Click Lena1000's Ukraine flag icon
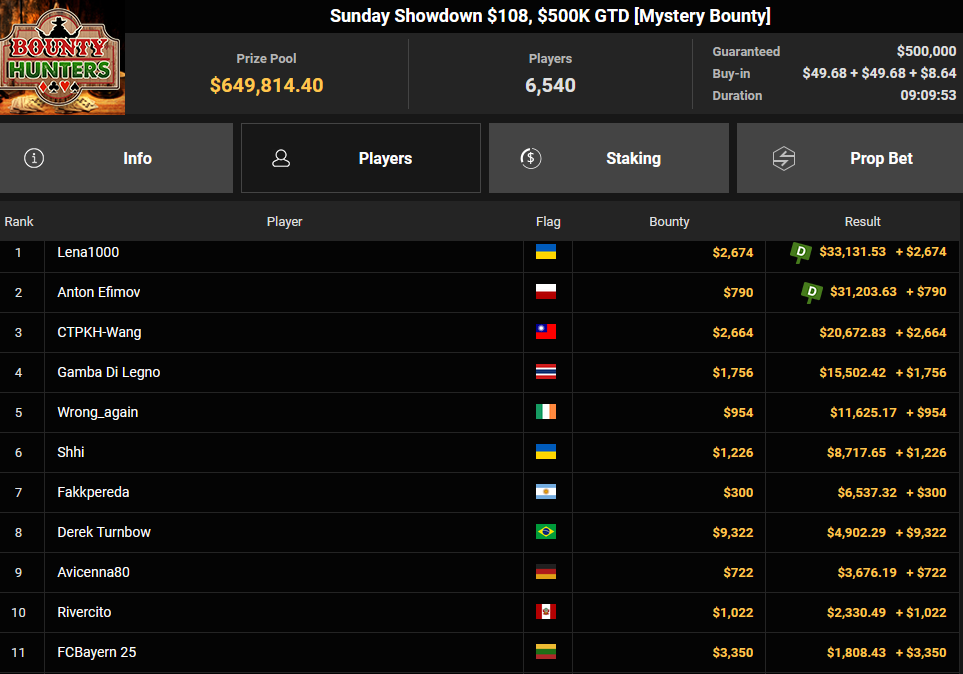This screenshot has width=963, height=674. [x=546, y=252]
